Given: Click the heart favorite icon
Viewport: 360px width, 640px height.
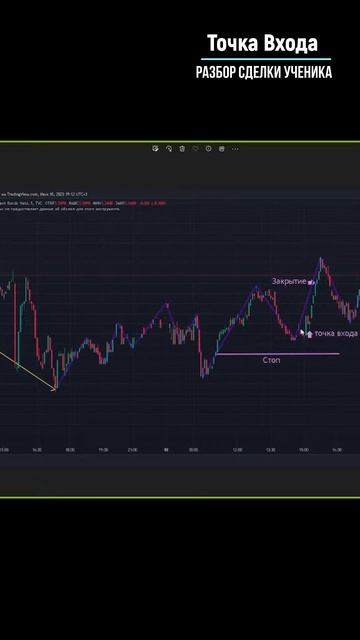Looking at the screenshot, I should tap(195, 149).
